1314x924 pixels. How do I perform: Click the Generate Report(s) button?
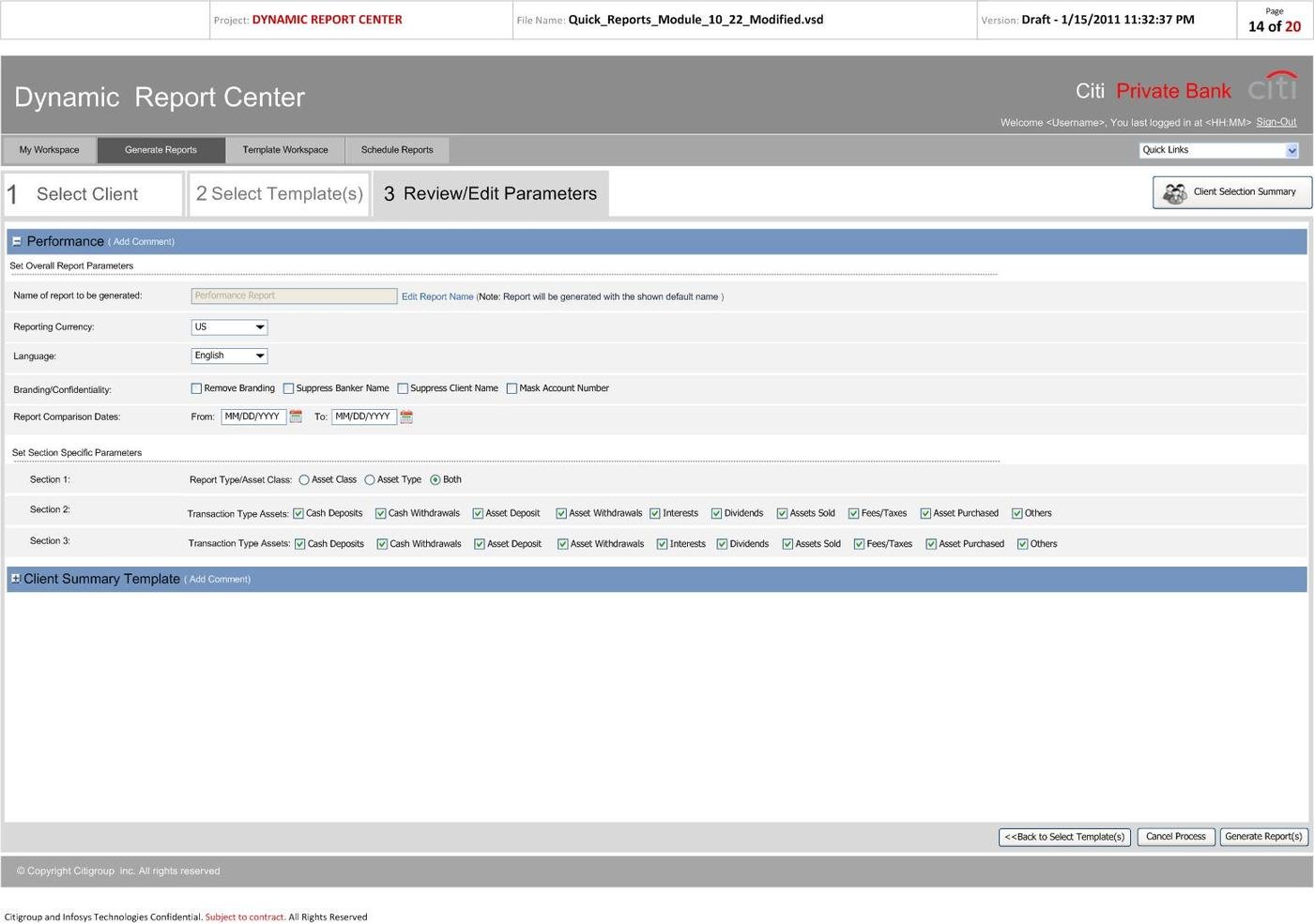[1264, 836]
